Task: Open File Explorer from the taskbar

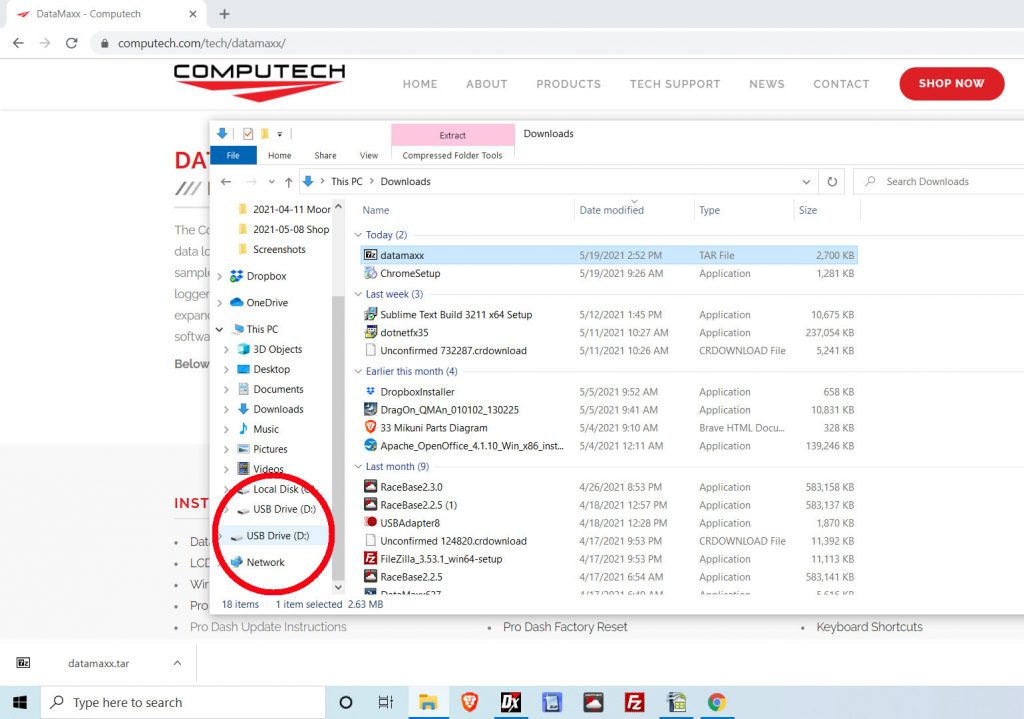Action: point(428,703)
